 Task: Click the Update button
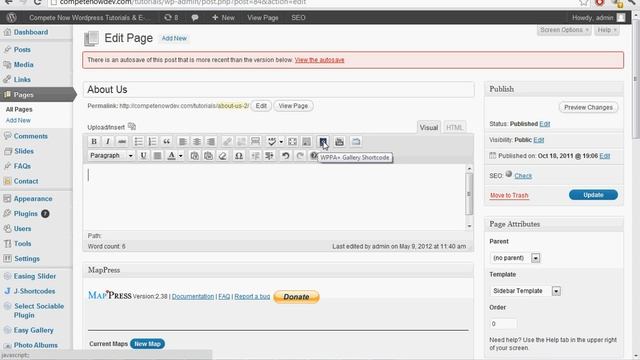click(593, 195)
